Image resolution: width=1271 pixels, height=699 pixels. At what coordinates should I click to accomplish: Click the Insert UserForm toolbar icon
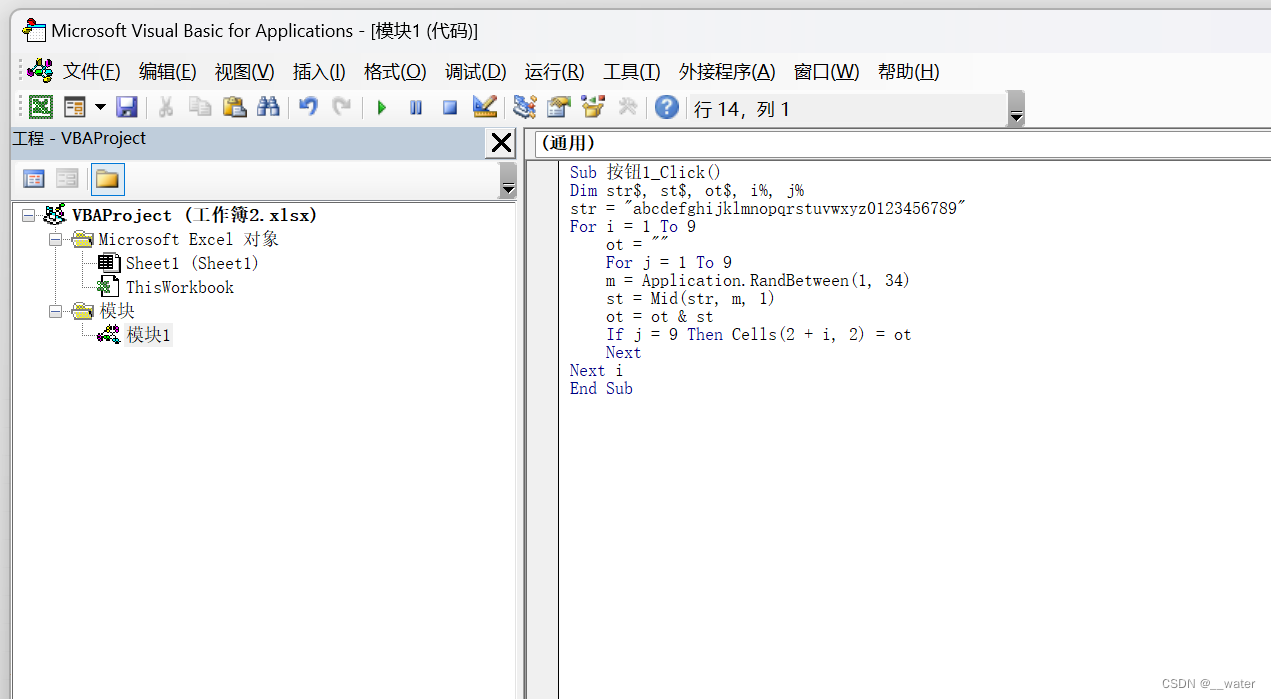pos(75,107)
